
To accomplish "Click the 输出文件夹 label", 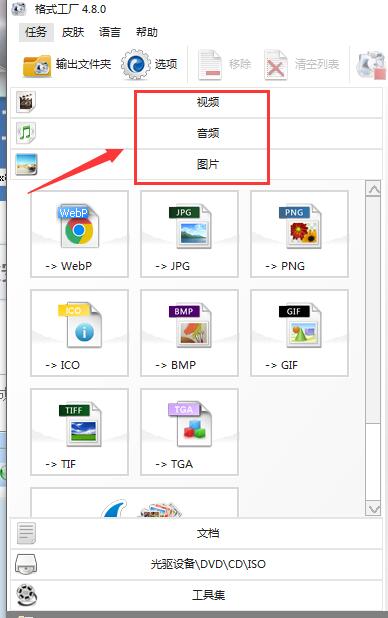I will [83, 64].
